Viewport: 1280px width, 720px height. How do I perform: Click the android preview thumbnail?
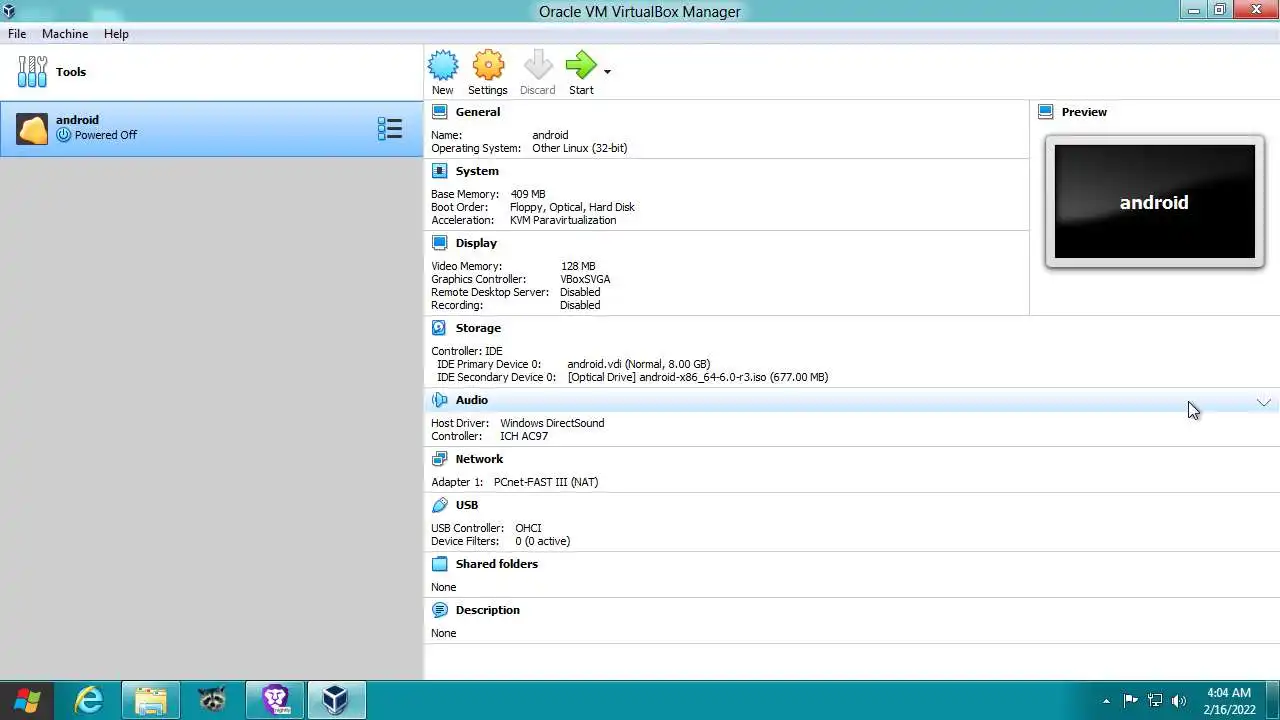pyautogui.click(x=1154, y=202)
